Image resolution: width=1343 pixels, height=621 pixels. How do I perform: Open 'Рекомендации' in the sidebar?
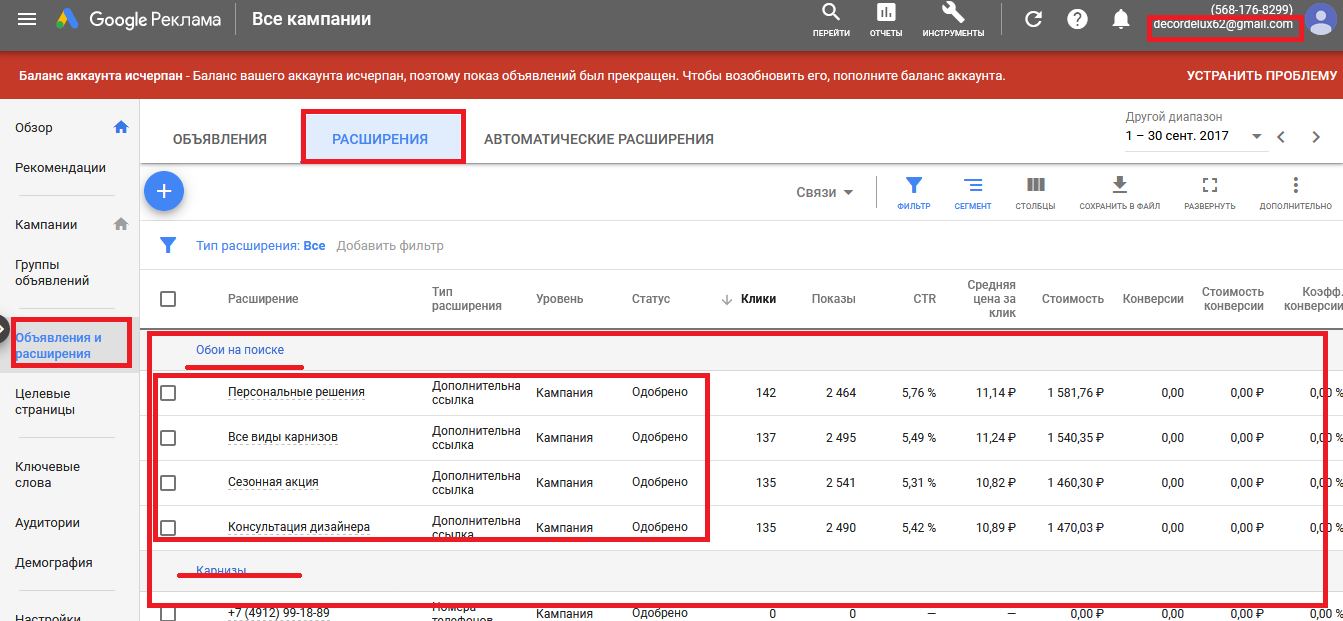point(60,167)
